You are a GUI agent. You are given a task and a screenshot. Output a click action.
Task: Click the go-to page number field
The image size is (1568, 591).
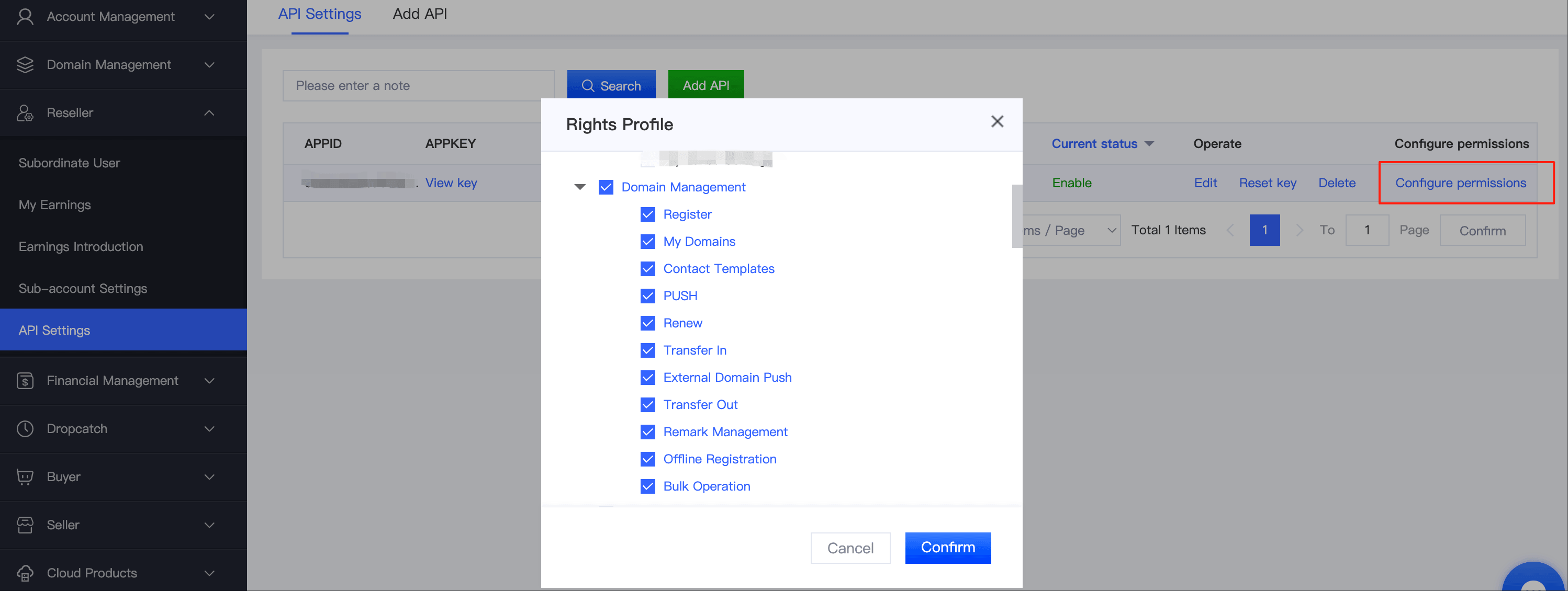(x=1367, y=231)
